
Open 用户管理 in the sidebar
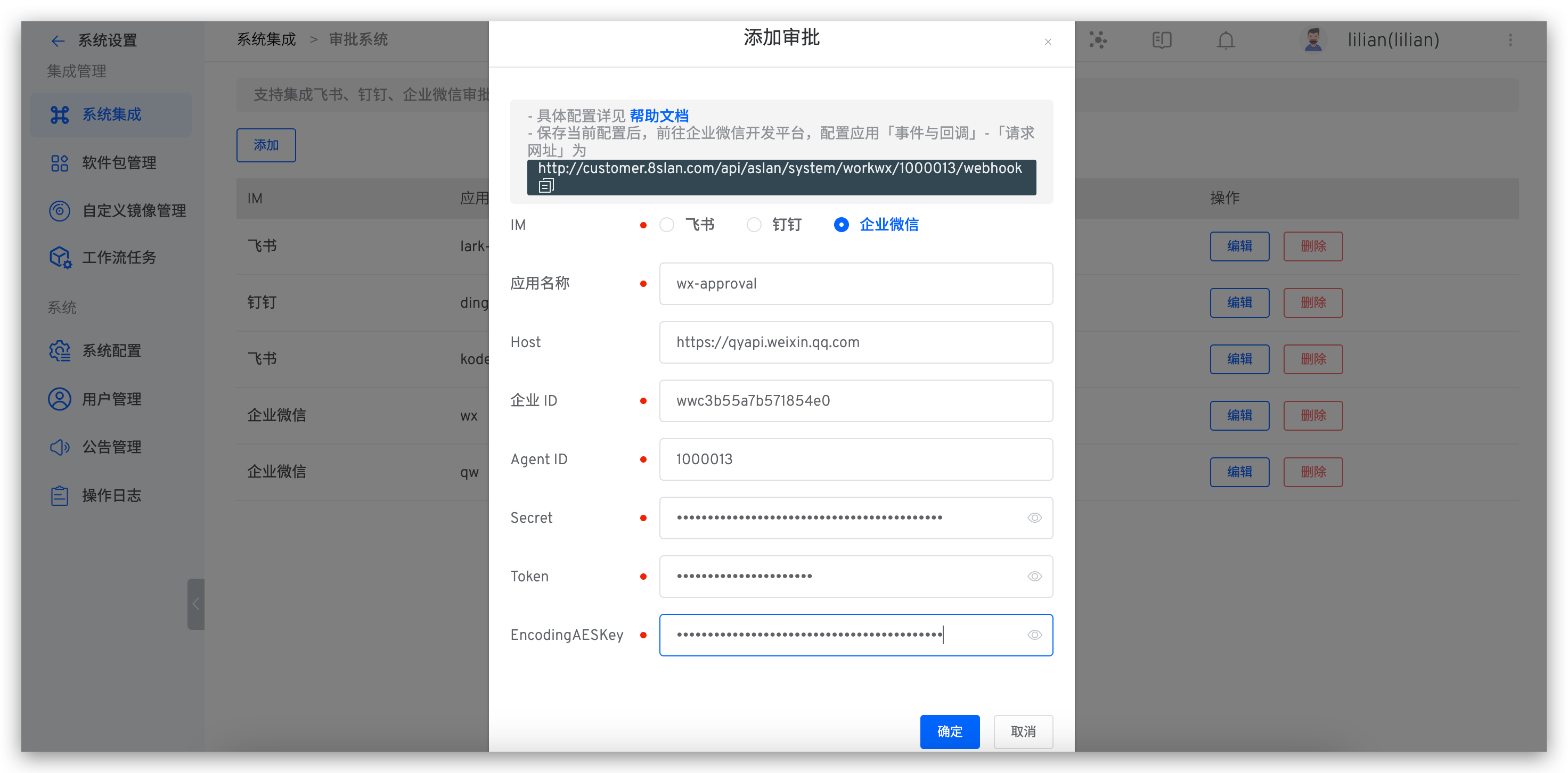[x=111, y=399]
